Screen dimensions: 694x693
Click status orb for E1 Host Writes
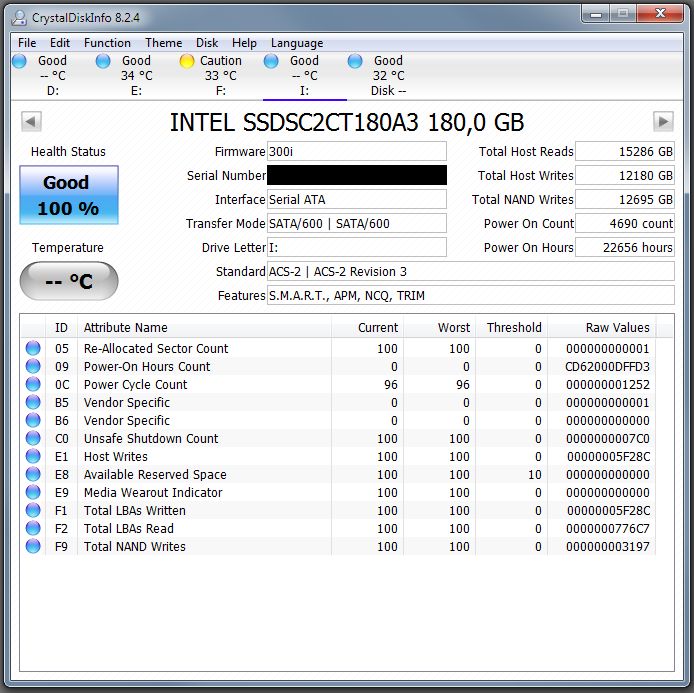[33, 456]
